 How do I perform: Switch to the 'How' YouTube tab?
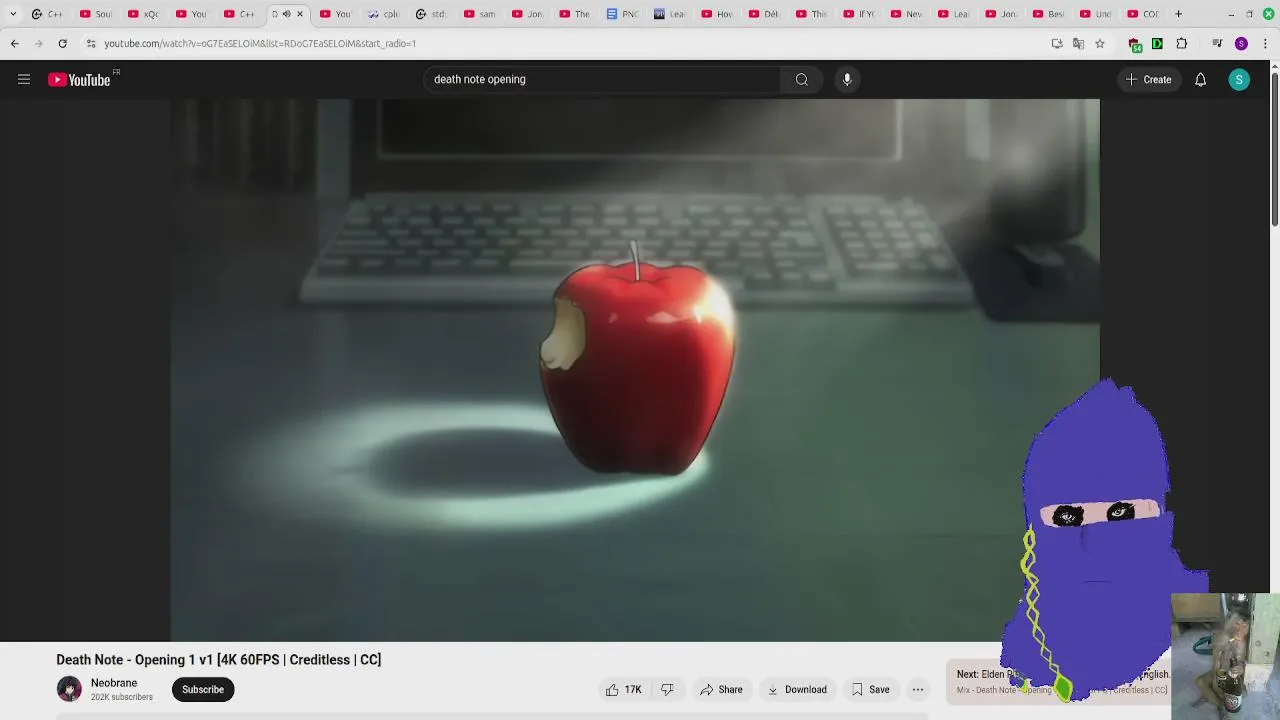(x=718, y=14)
